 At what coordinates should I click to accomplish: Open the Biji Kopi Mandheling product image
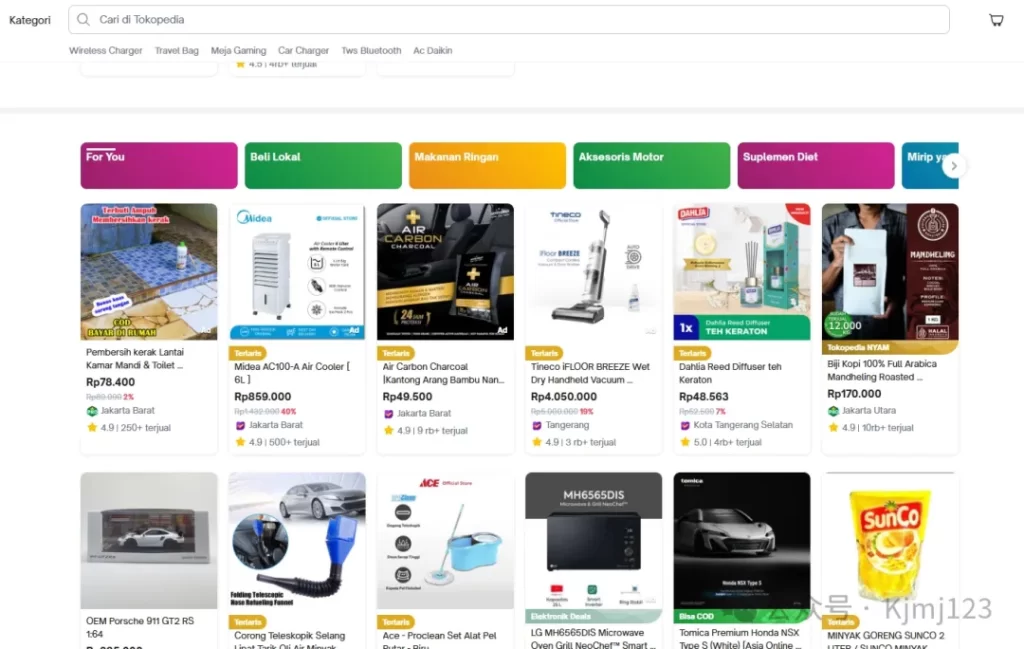coord(890,272)
